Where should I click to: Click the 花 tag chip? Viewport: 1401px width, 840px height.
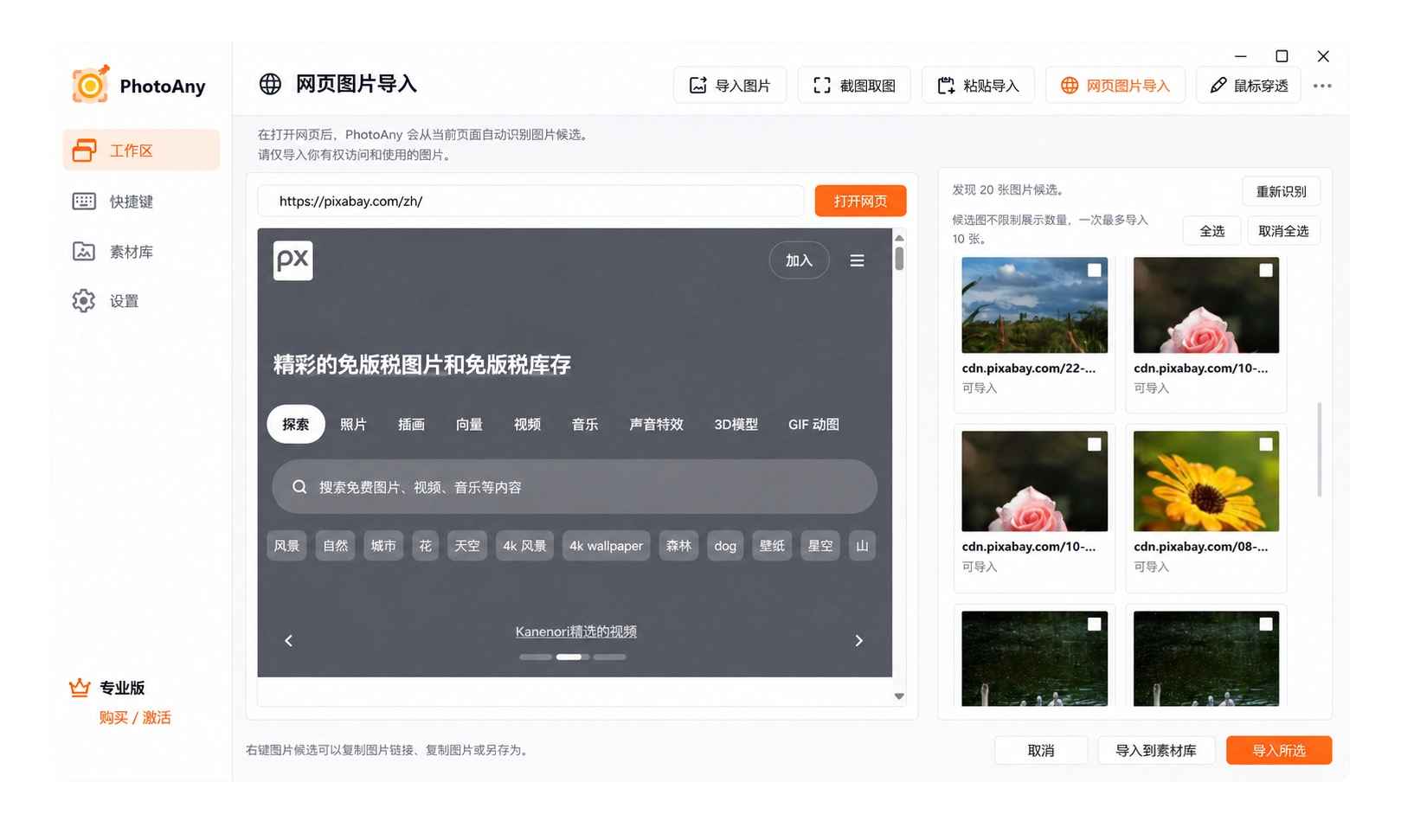click(425, 546)
